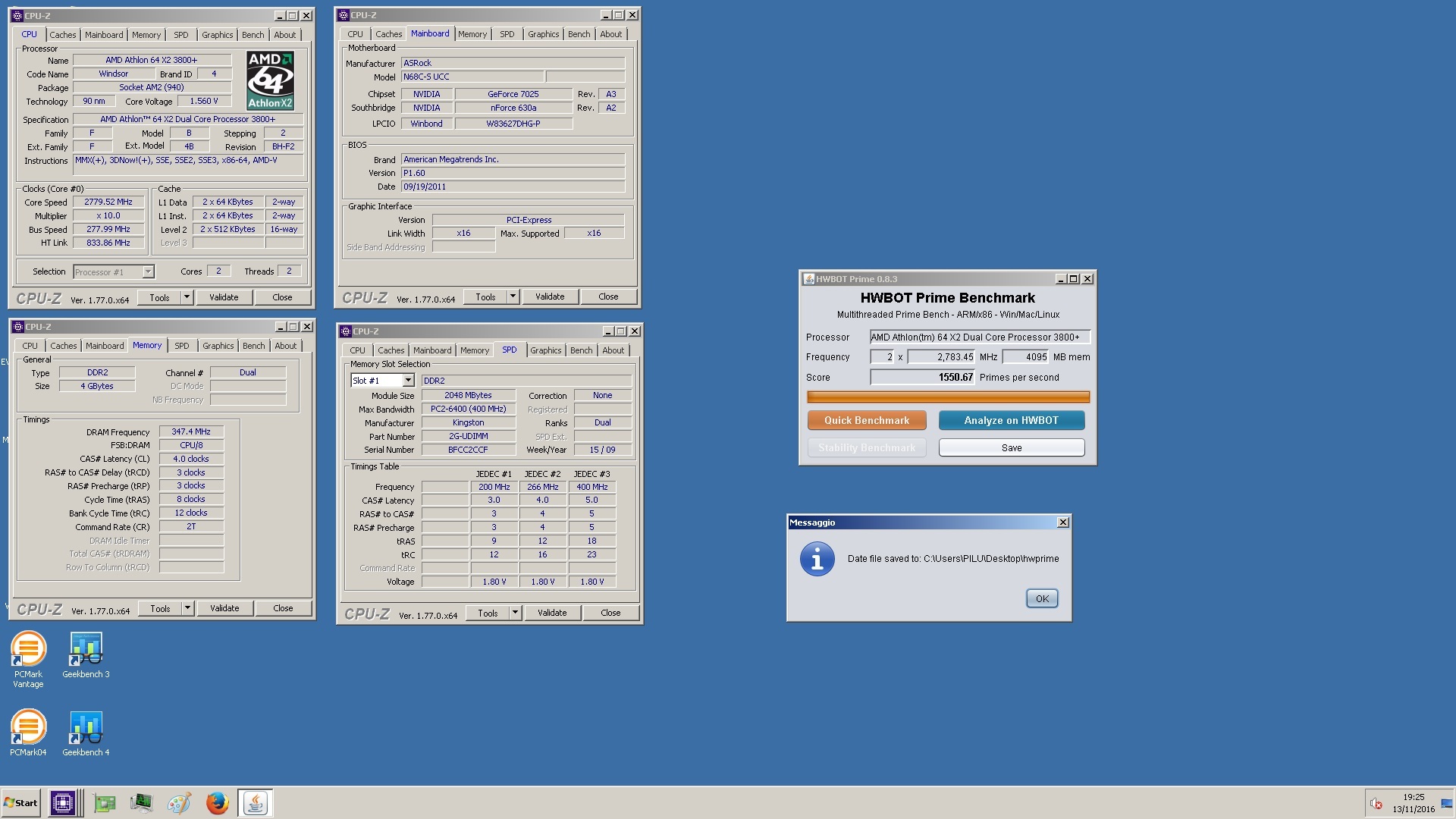Open the Start menu
This screenshot has height=819, width=1456.
pyautogui.click(x=21, y=803)
